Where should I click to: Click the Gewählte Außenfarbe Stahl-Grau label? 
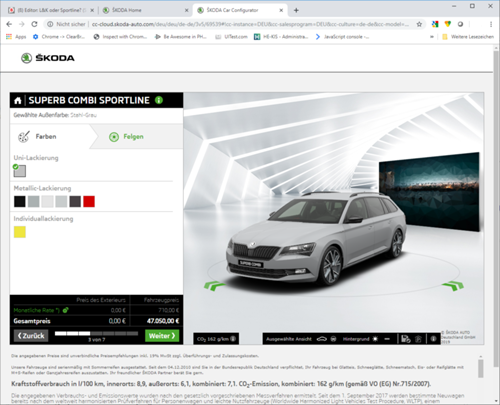coord(55,115)
